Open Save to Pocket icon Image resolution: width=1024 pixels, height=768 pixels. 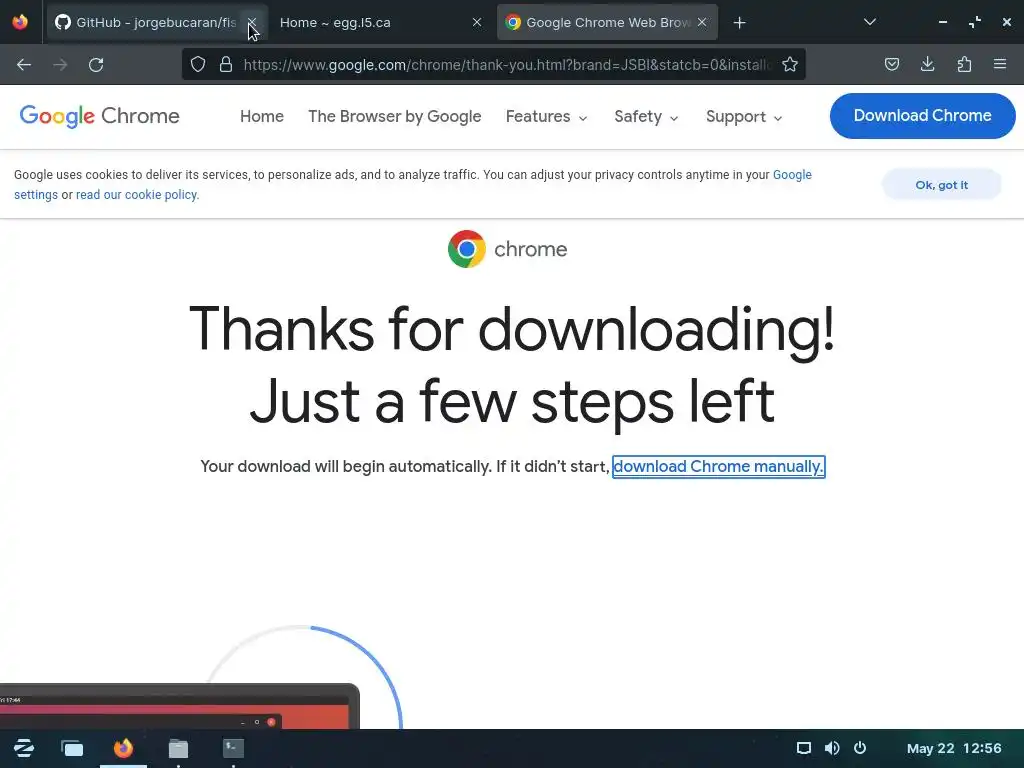pos(892,64)
